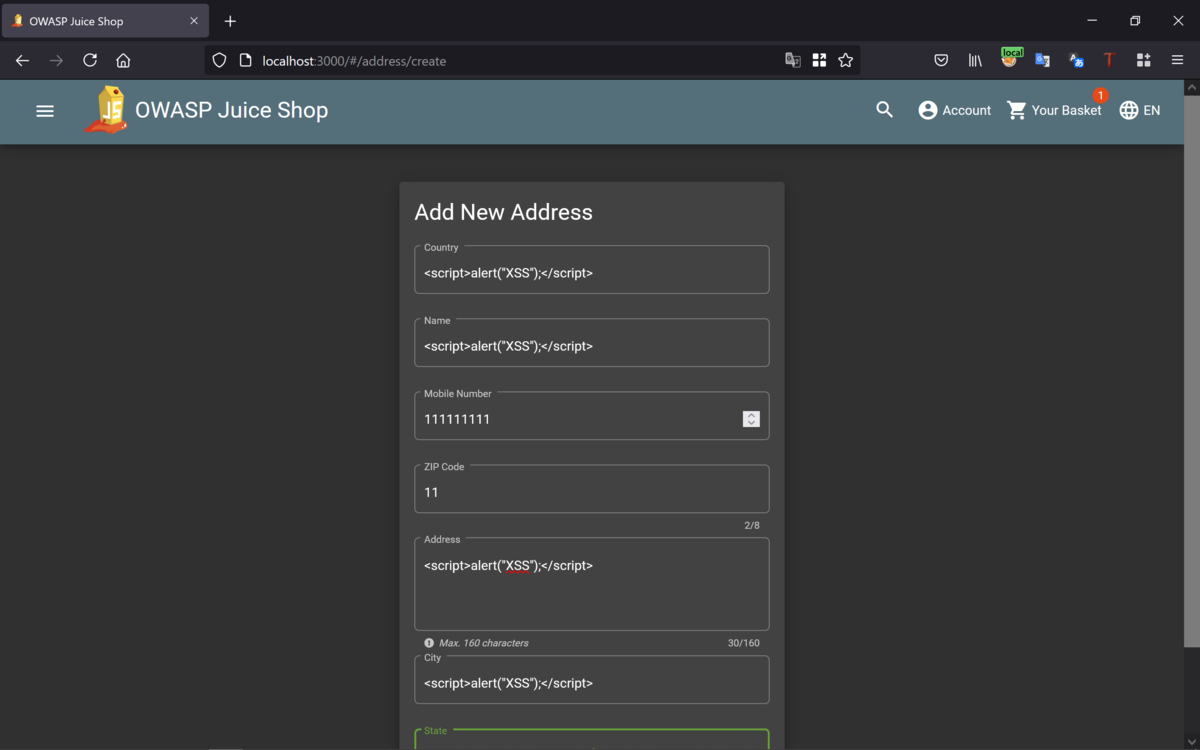Minimize the browser window
The image size is (1200, 750).
point(1092,21)
